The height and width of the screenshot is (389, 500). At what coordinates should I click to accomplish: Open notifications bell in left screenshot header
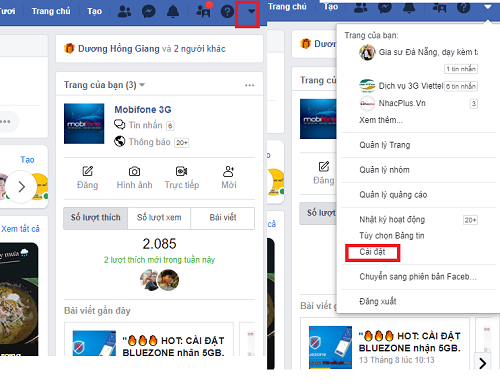(173, 12)
